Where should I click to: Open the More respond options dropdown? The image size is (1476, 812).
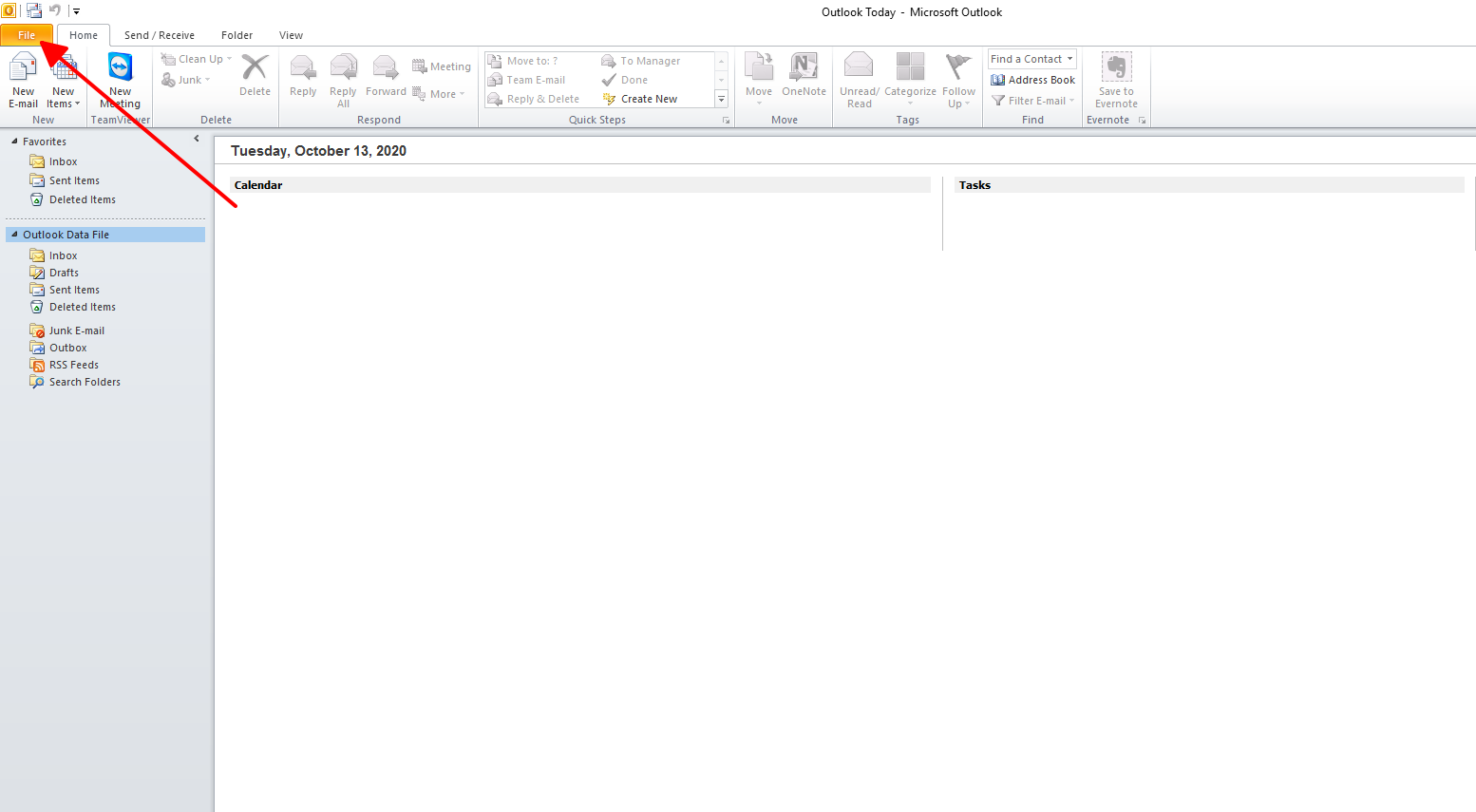[x=439, y=94]
